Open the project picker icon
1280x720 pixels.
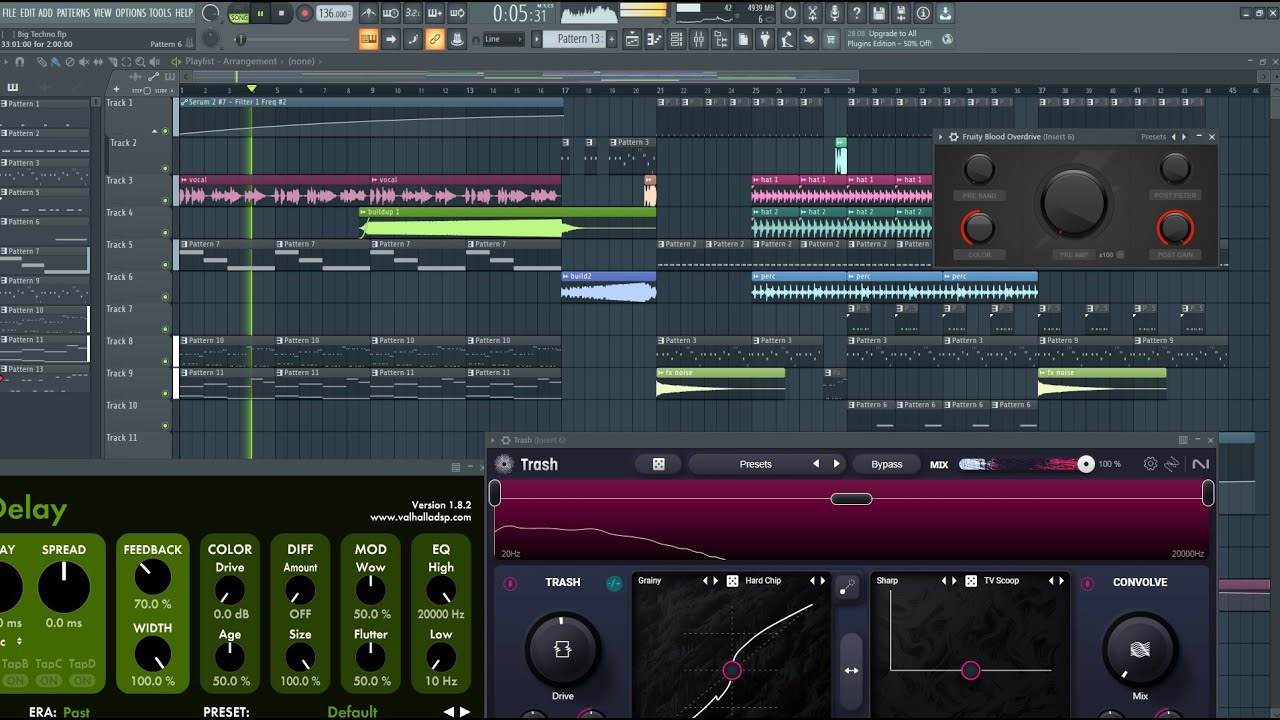742,39
